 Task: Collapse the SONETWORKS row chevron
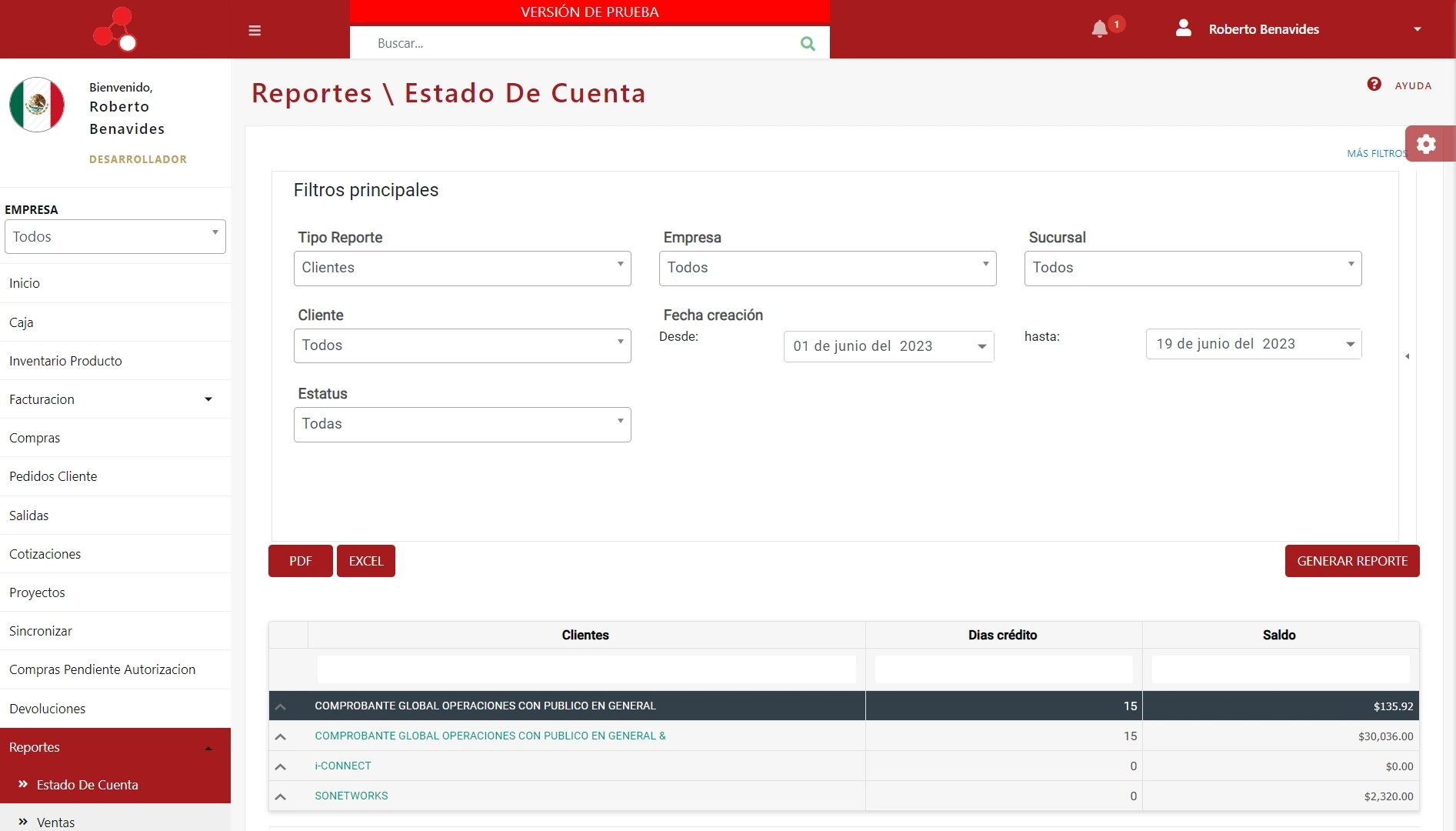pyautogui.click(x=281, y=796)
